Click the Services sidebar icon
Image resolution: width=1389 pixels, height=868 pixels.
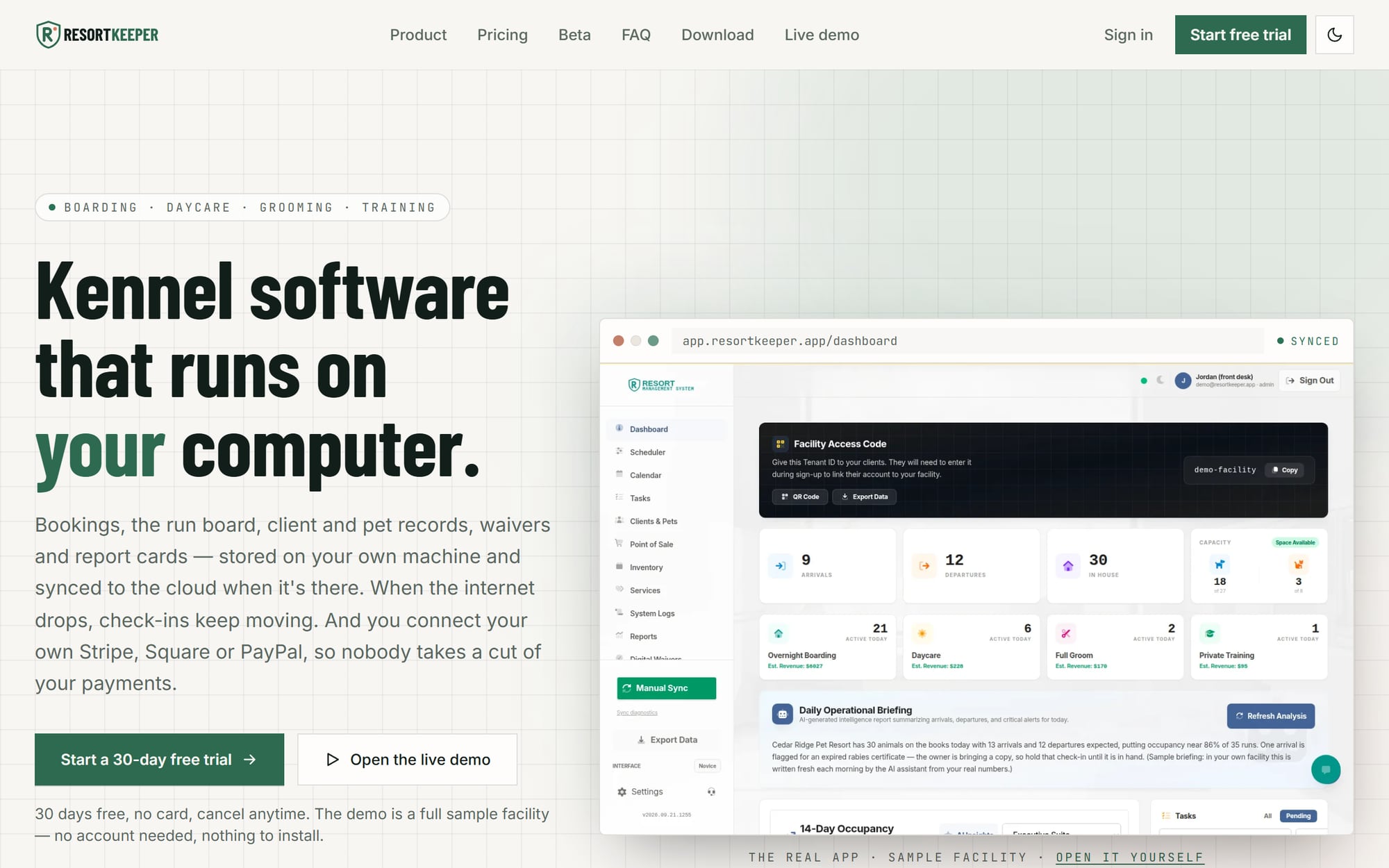click(619, 590)
